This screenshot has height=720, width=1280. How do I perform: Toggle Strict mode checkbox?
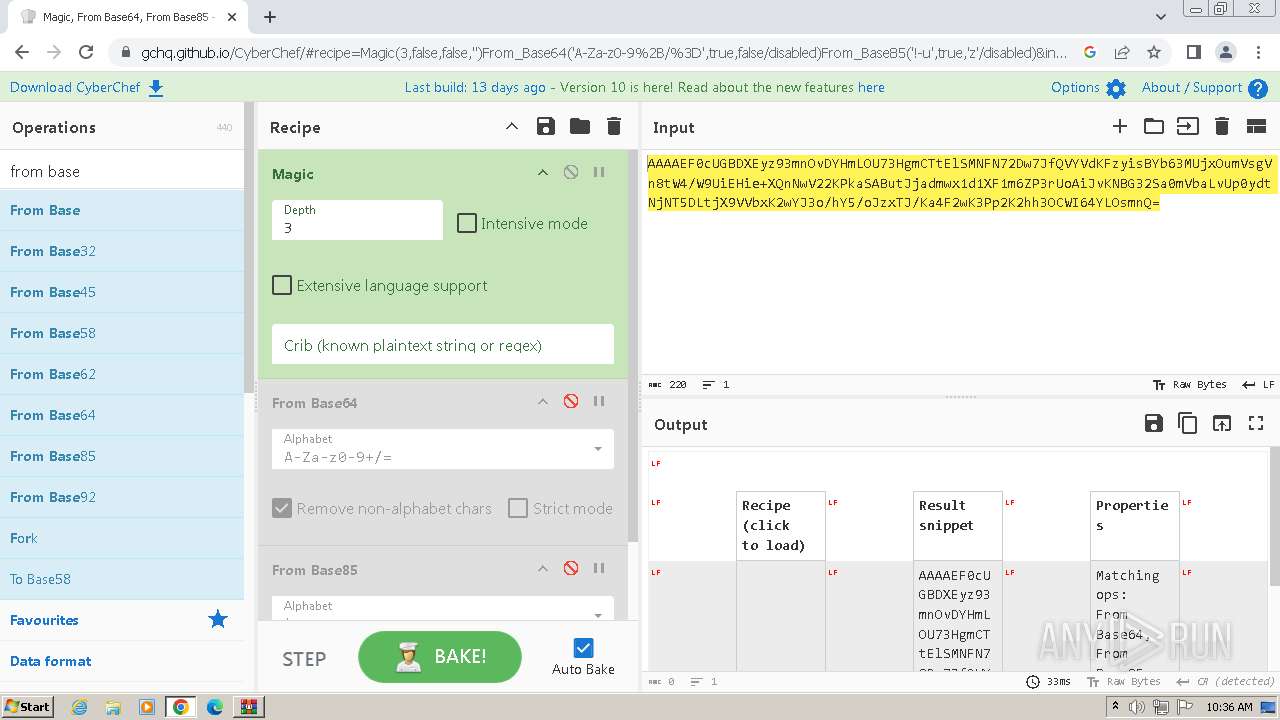tap(518, 508)
